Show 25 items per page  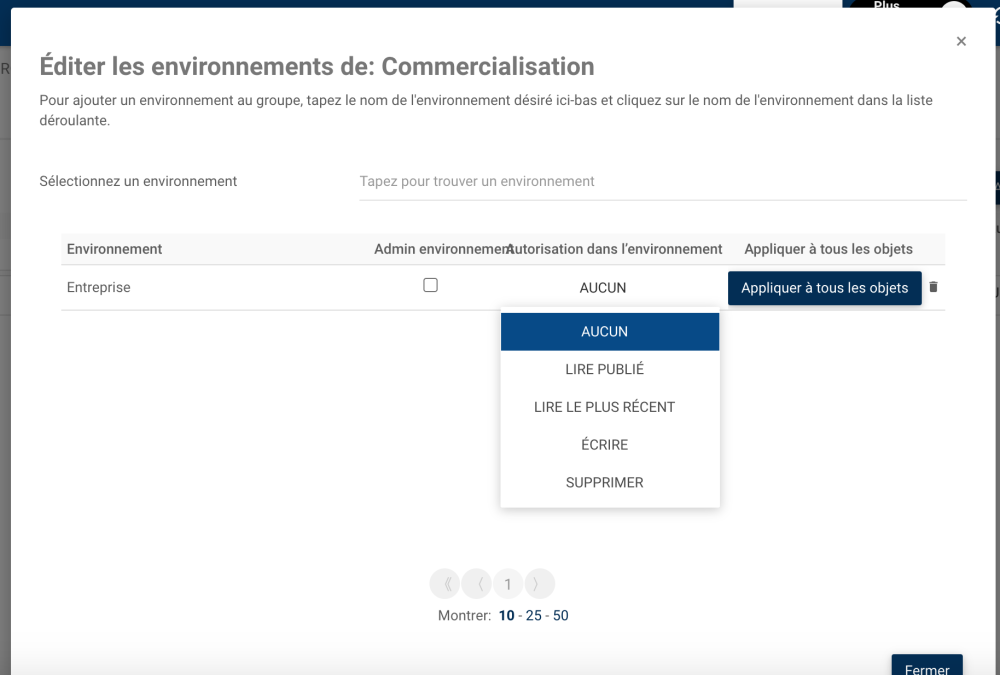pos(533,616)
